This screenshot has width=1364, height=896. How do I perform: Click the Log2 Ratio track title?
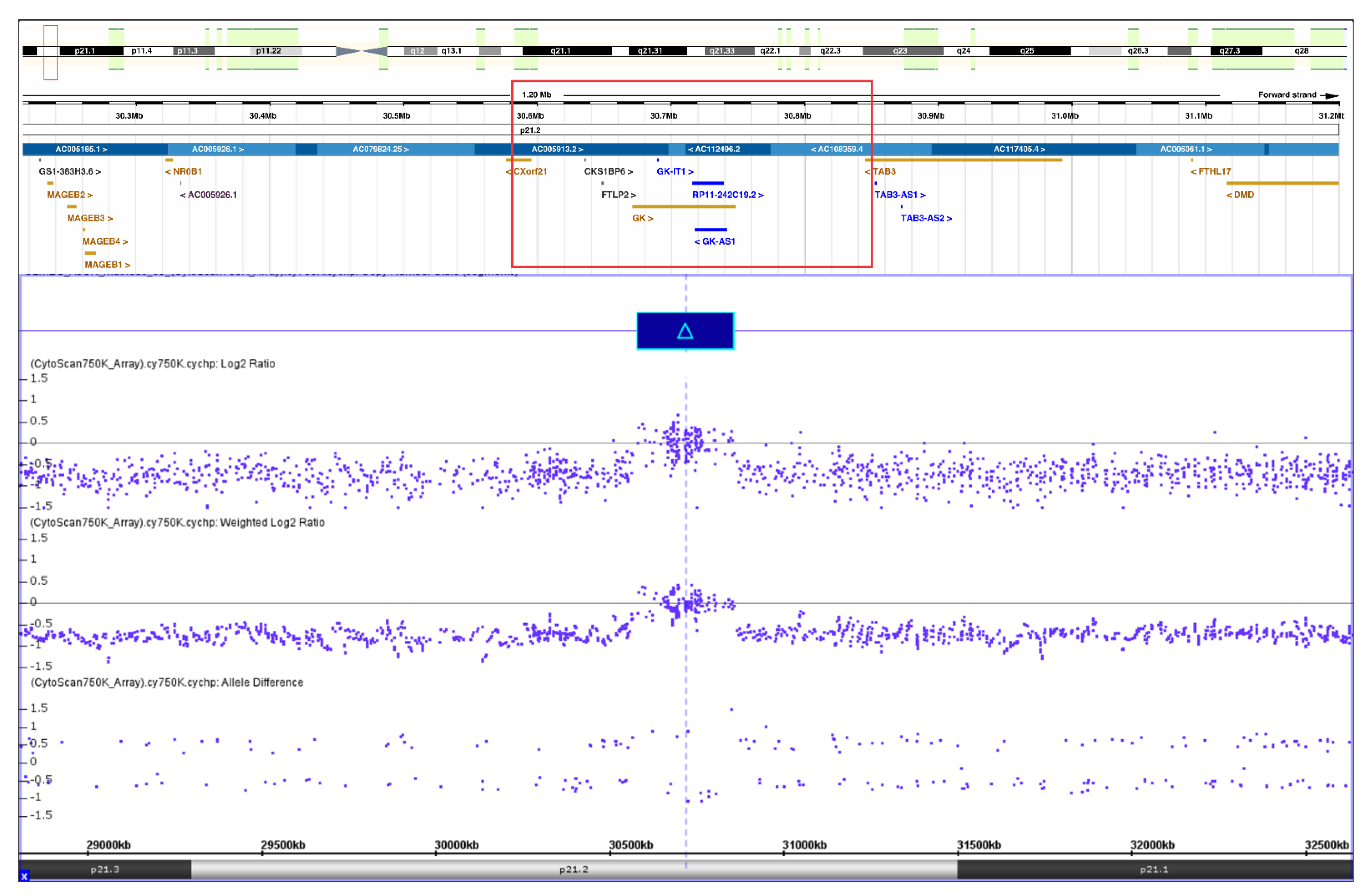pos(152,364)
